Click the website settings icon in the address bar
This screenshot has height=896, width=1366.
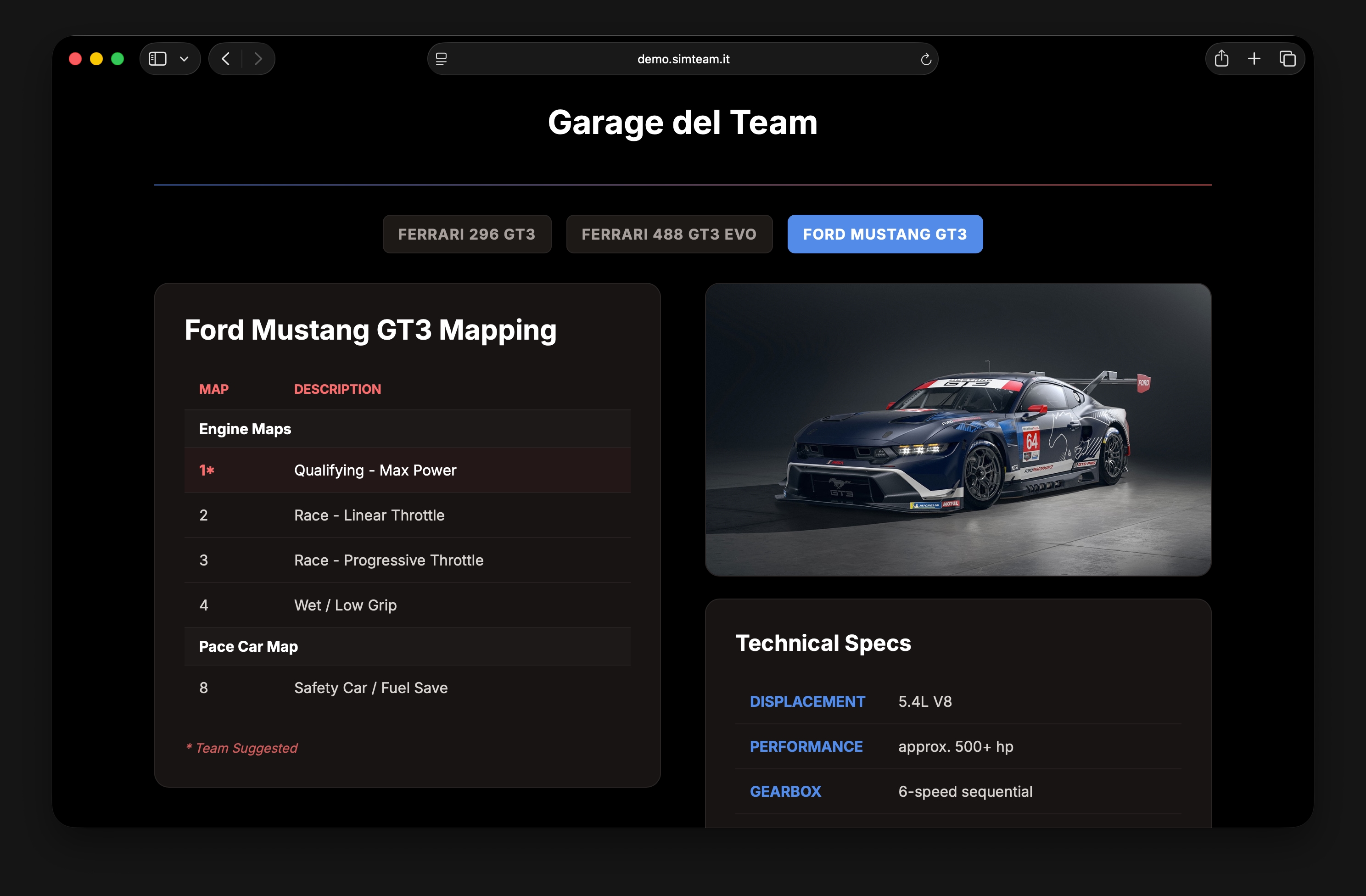pos(442,58)
